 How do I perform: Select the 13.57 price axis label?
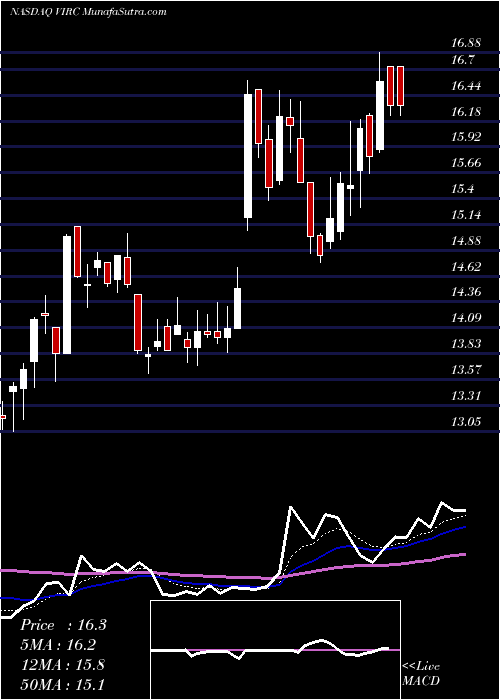click(x=466, y=370)
